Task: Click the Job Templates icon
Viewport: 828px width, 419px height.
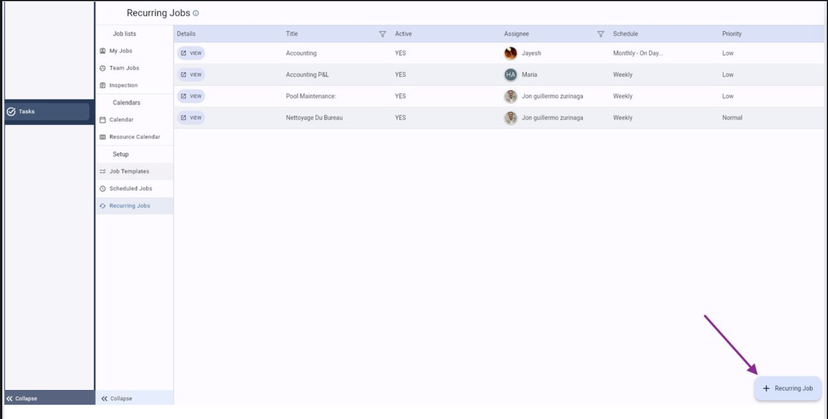Action: coord(102,171)
